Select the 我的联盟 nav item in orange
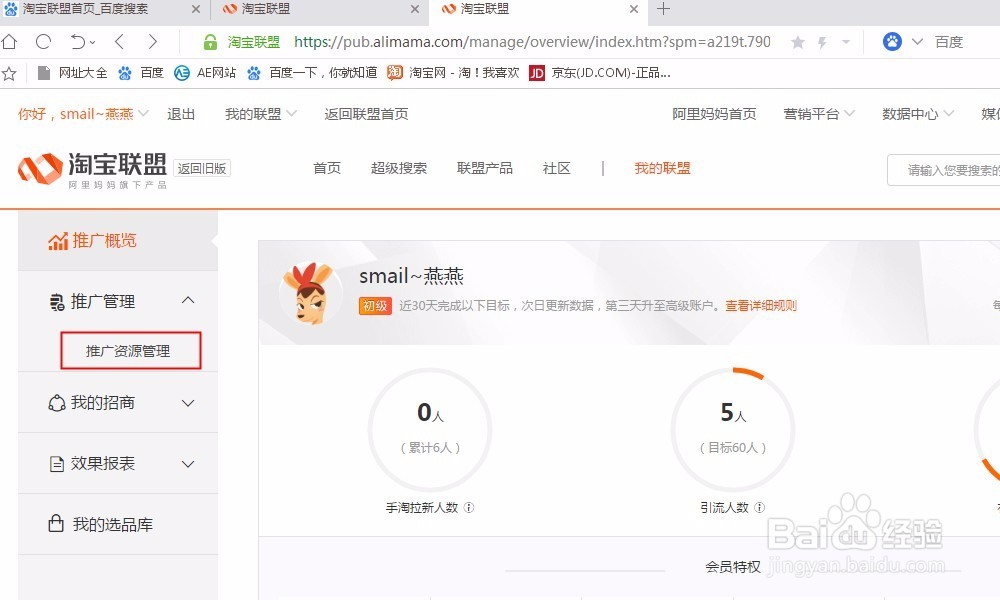The height and width of the screenshot is (600, 1000). [x=662, y=168]
